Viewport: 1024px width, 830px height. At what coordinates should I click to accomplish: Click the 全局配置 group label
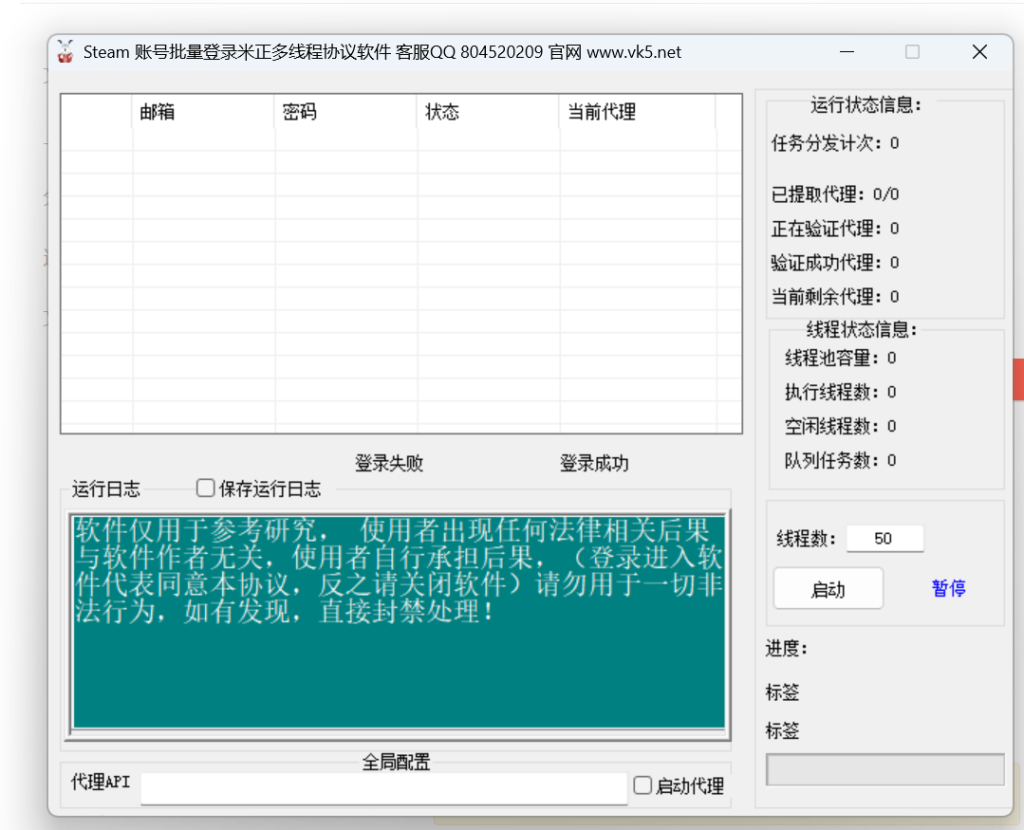click(396, 761)
